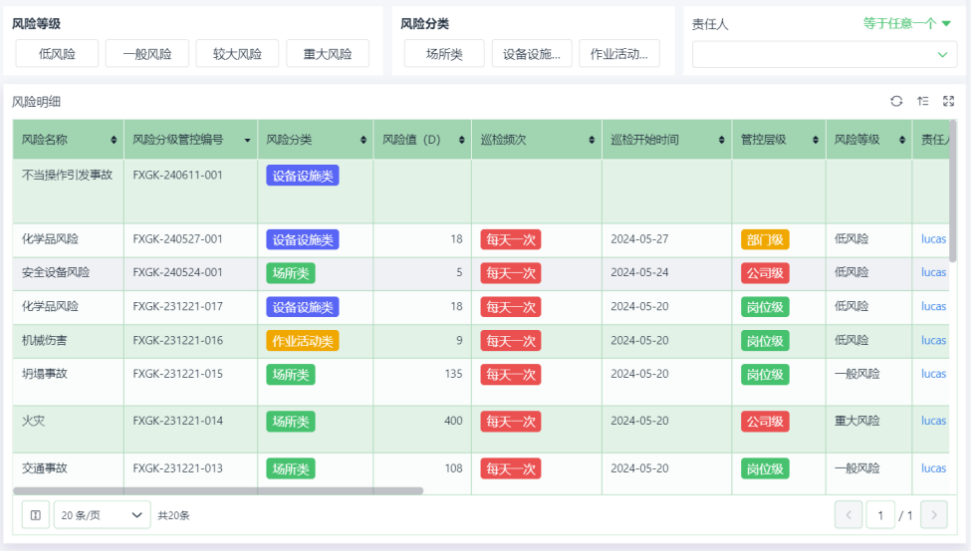The width and height of the screenshot is (971, 551).
Task: Click the next page arrow button
Action: point(934,515)
